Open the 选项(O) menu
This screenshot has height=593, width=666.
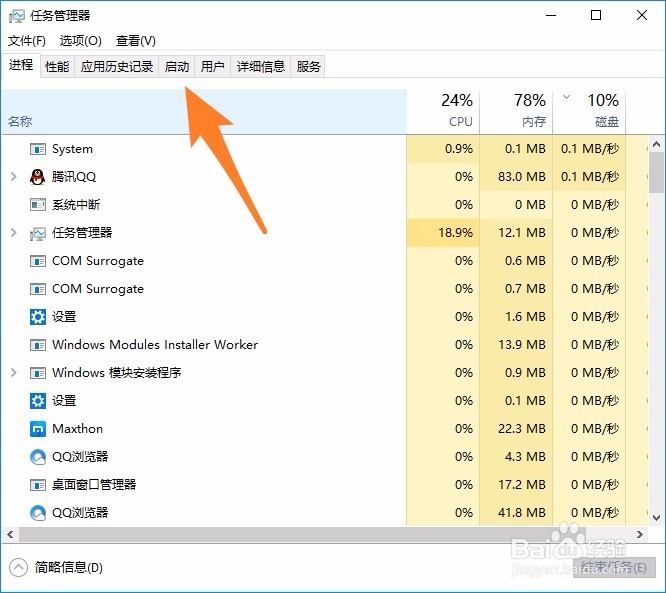[x=81, y=41]
